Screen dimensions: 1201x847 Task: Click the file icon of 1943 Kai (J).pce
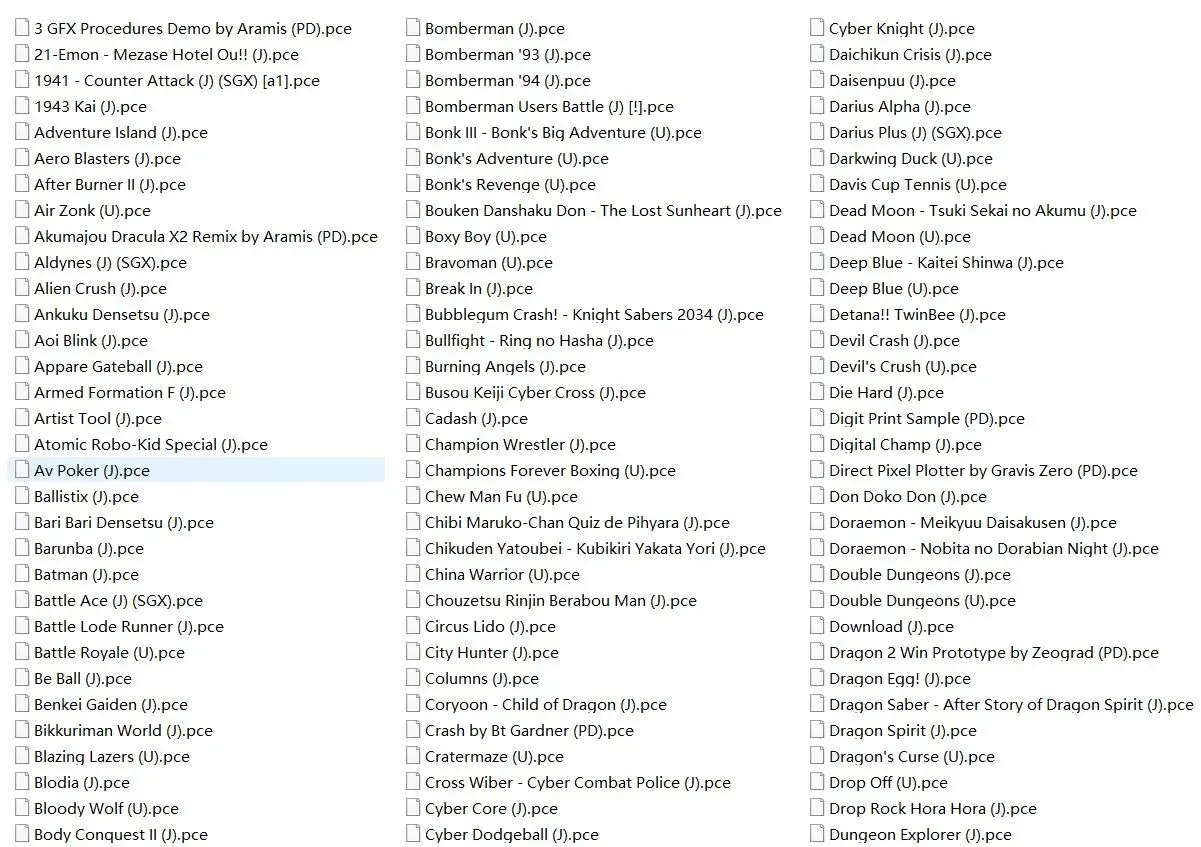[22, 106]
